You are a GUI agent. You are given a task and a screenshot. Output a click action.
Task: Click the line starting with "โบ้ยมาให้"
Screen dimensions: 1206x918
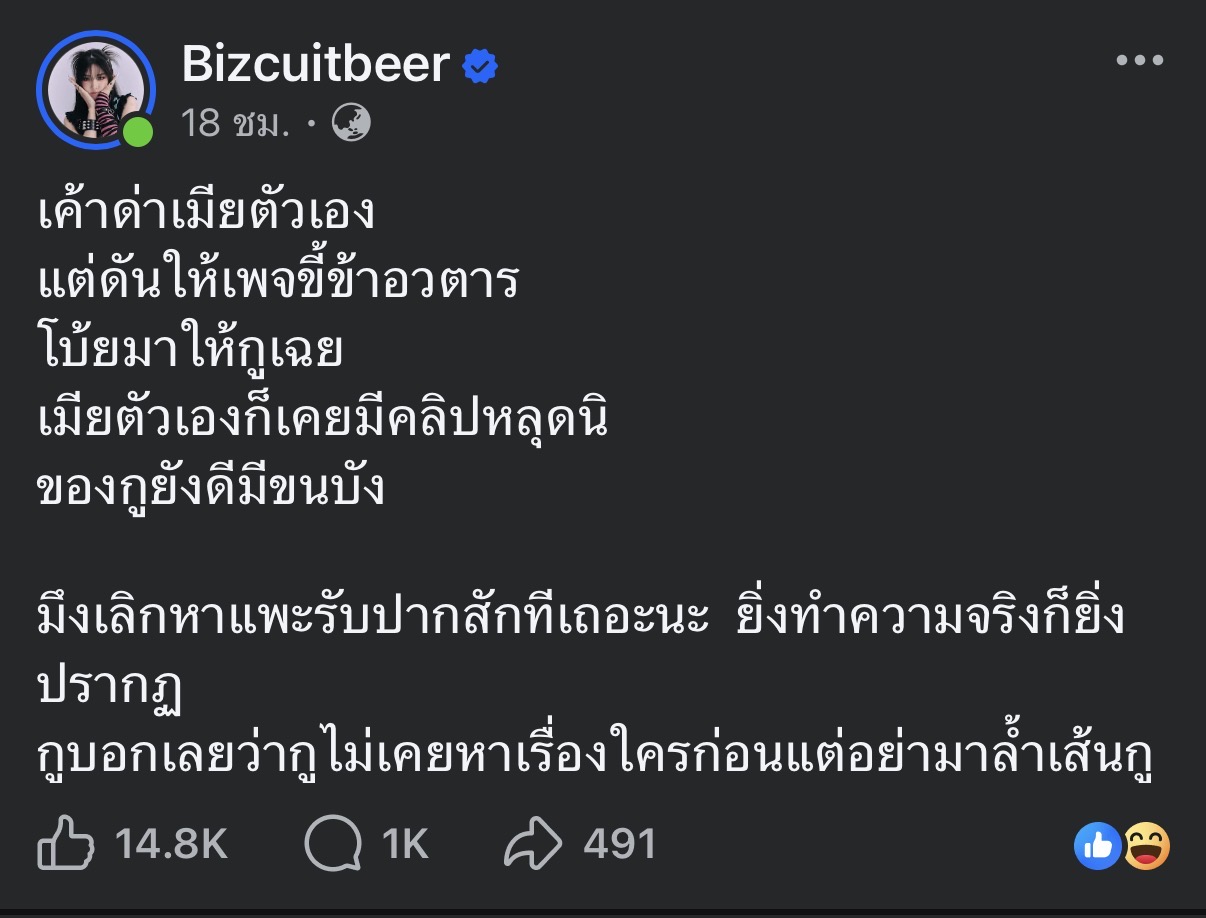coord(190,351)
